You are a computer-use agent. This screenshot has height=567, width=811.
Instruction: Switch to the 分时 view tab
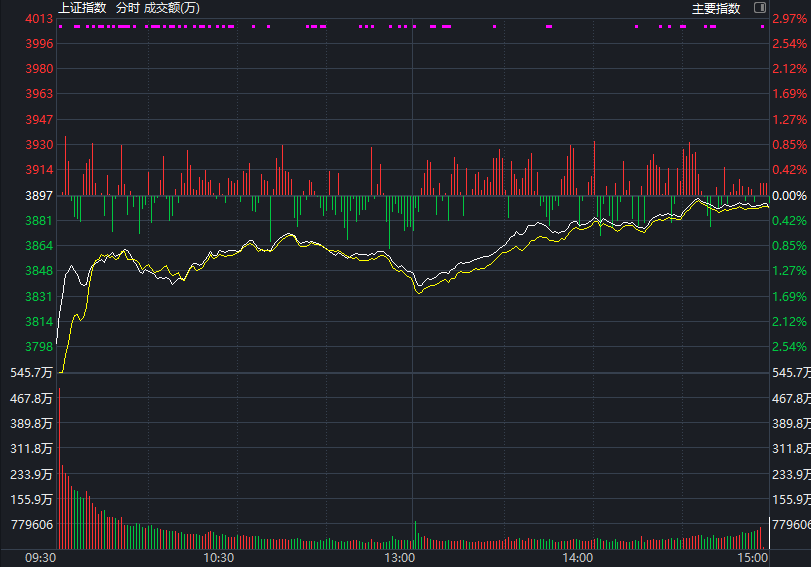click(x=127, y=8)
